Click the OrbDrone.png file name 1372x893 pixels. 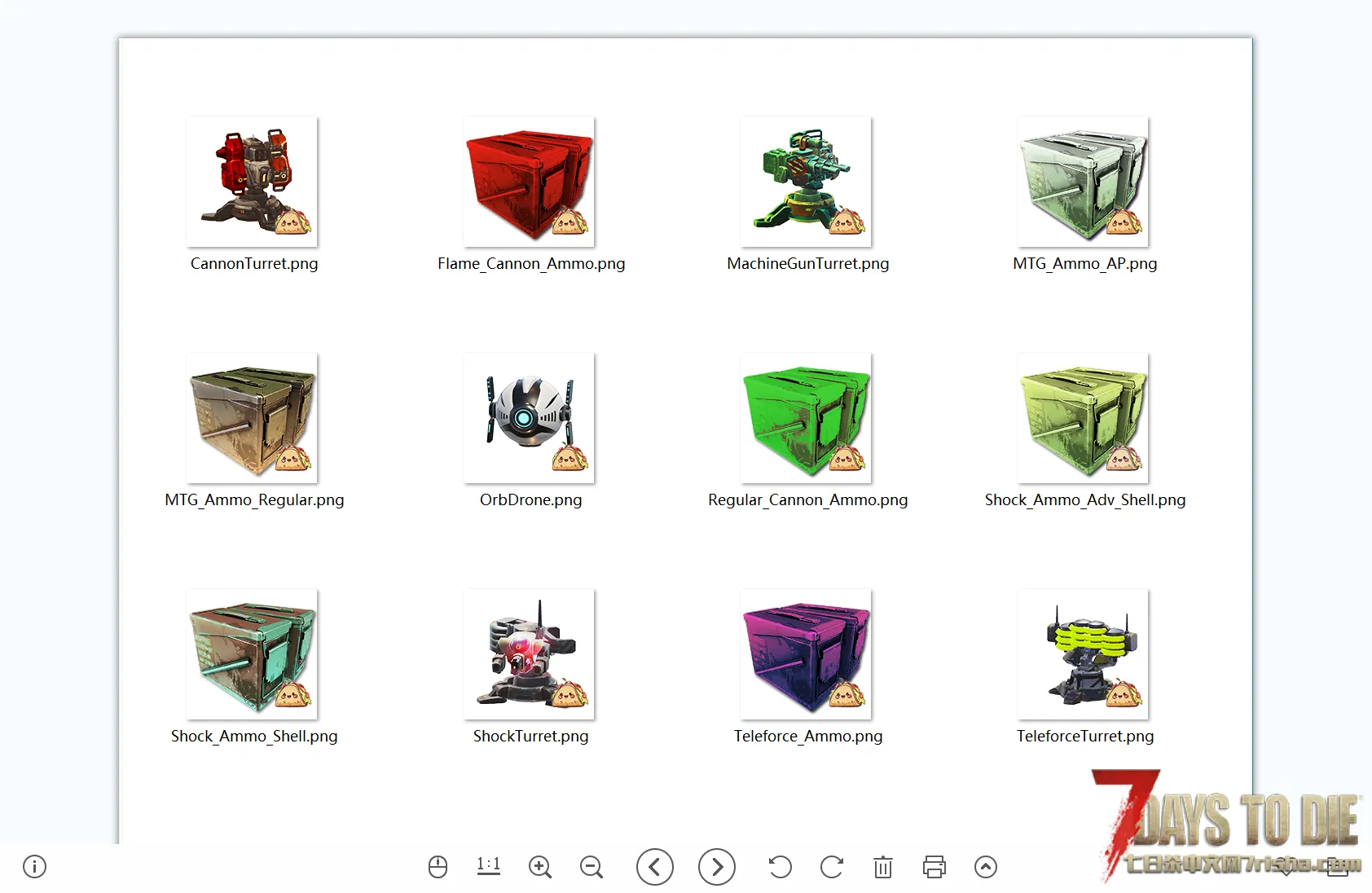531,500
